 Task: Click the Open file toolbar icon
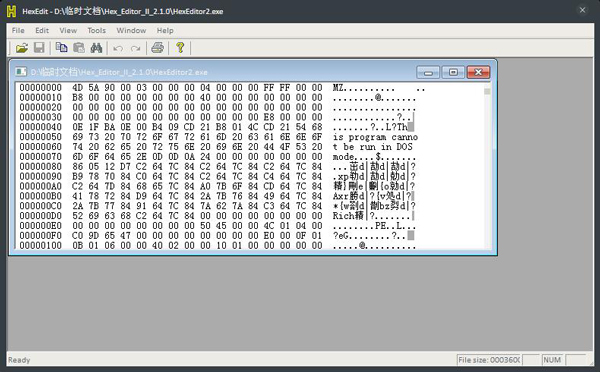click(x=22, y=48)
